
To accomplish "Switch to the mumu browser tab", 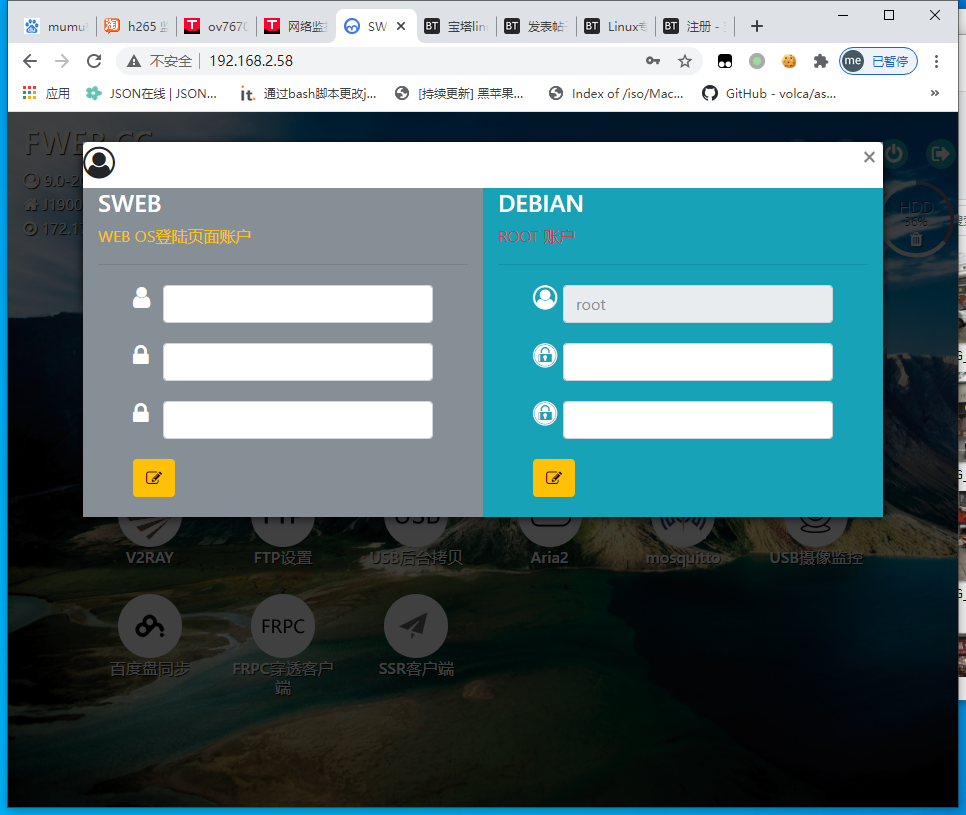I will pos(57,26).
